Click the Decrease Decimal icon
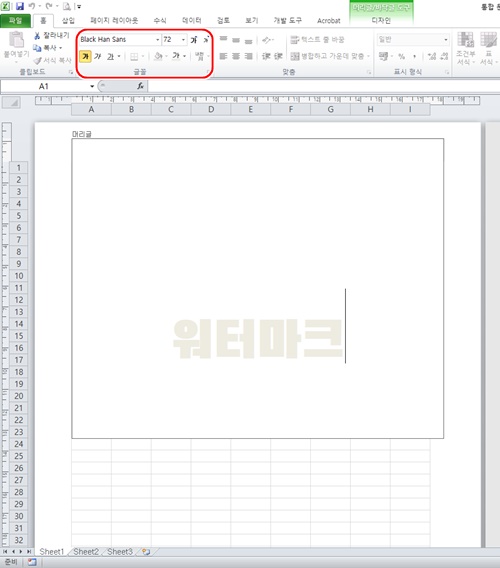The width and height of the screenshot is (500, 568). point(444,56)
